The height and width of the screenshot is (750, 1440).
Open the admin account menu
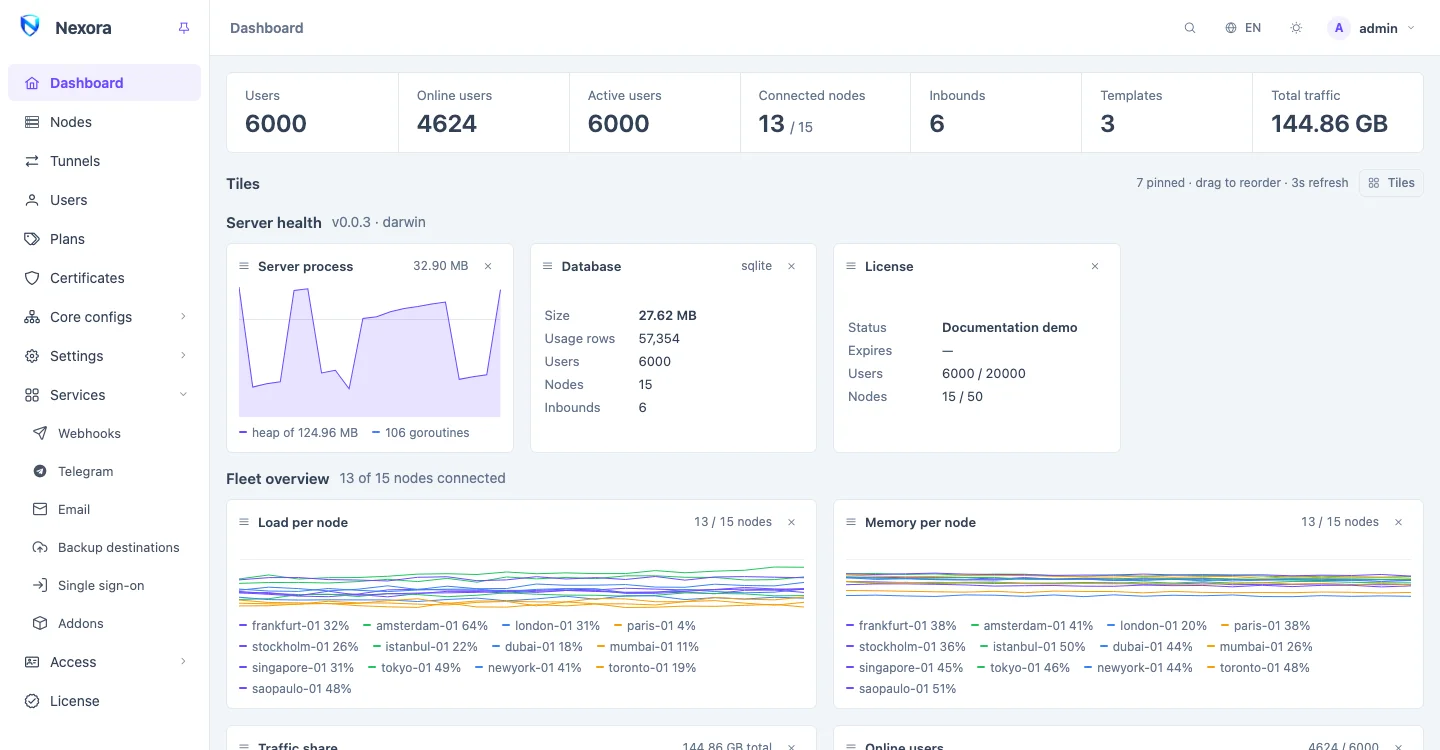click(x=1372, y=28)
